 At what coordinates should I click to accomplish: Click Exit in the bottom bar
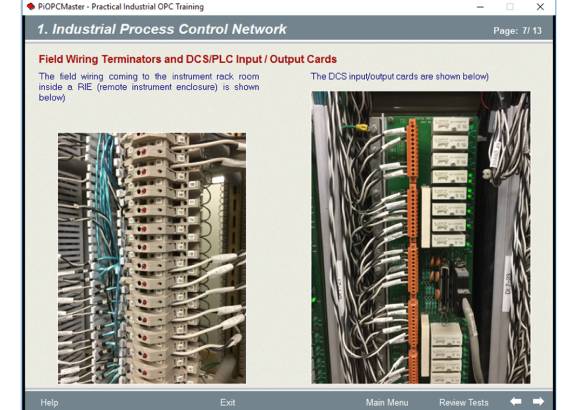point(227,403)
